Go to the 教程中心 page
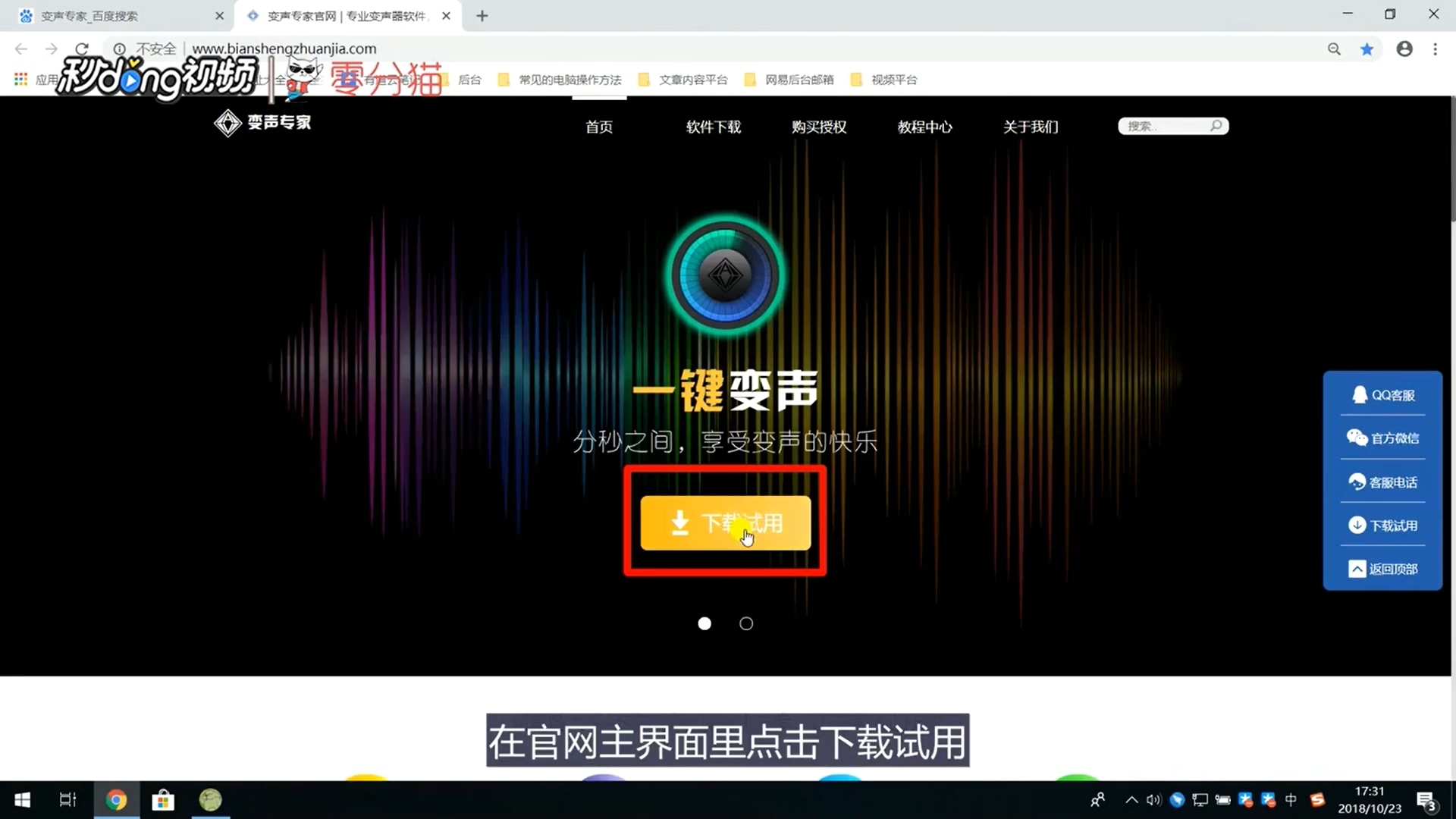 pyautogui.click(x=924, y=127)
